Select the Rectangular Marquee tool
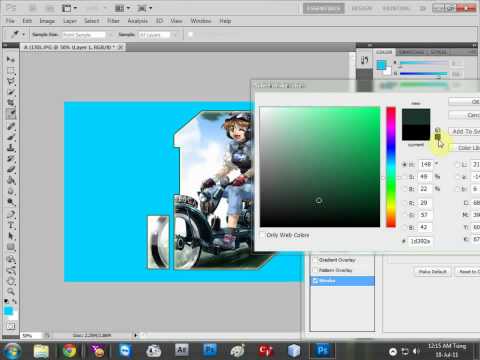 pyautogui.click(x=11, y=71)
